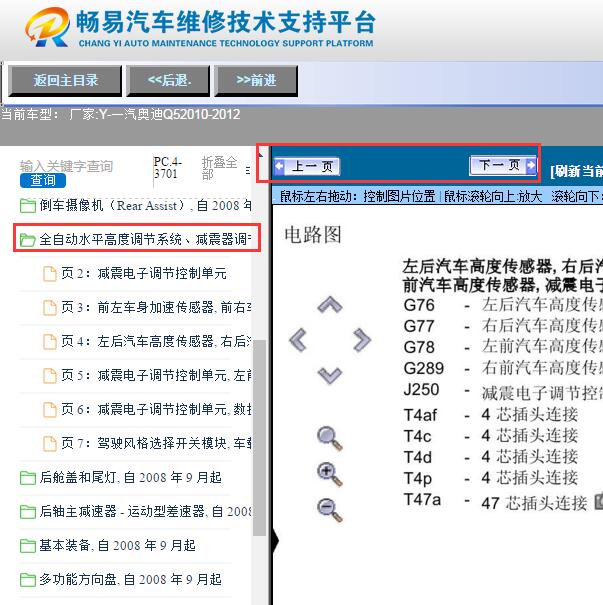Click the document icon beside 页 2
The image size is (603, 605).
tap(49, 274)
